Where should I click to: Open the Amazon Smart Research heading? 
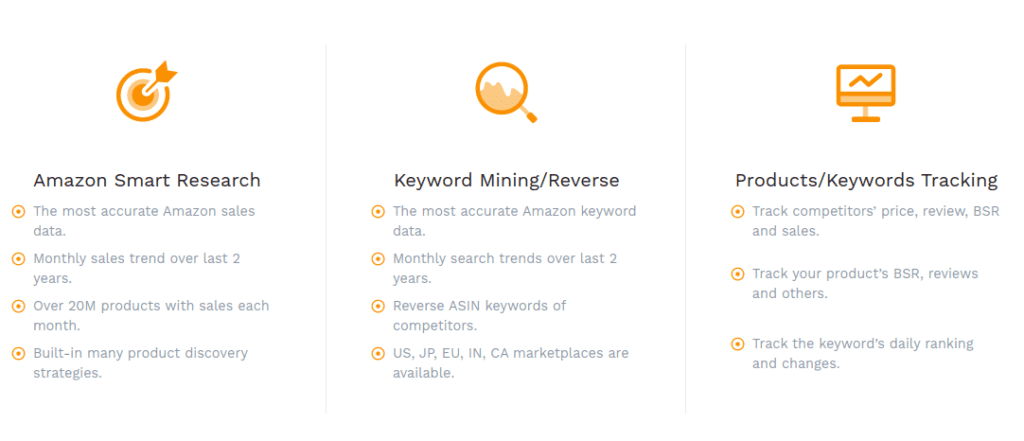147,180
